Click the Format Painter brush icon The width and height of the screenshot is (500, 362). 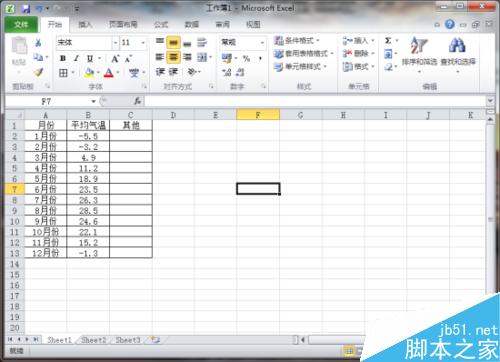pos(39,72)
